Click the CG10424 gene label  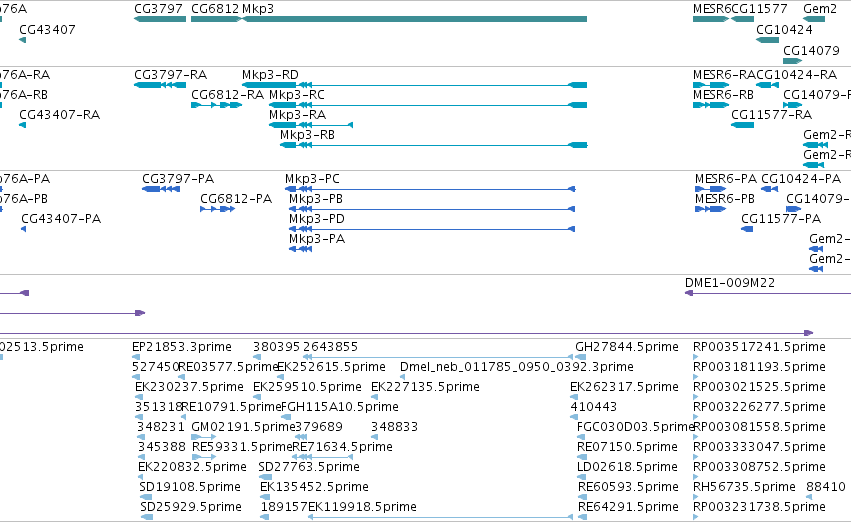(x=784, y=29)
